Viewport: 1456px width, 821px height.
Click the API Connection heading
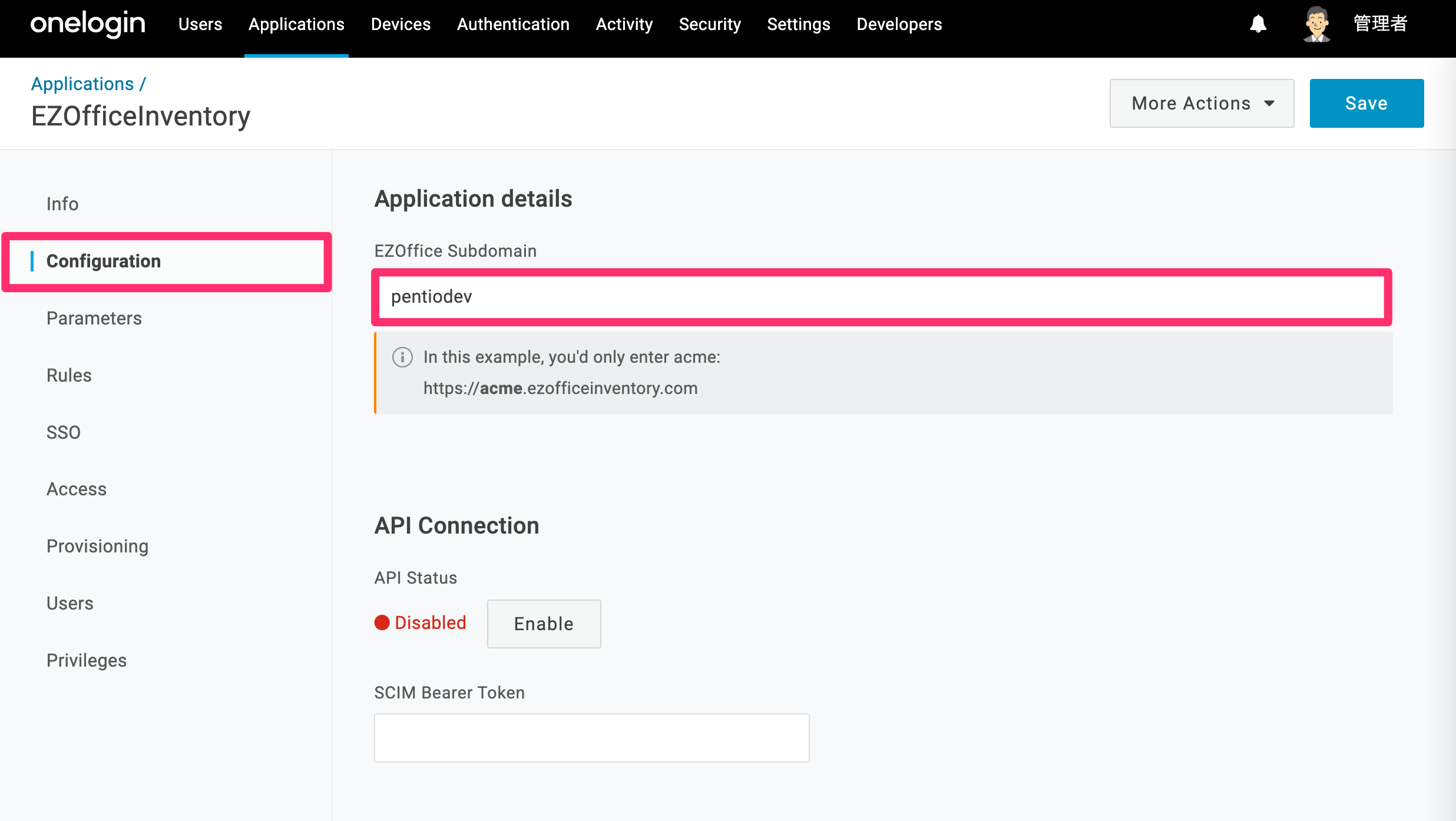[x=456, y=525]
